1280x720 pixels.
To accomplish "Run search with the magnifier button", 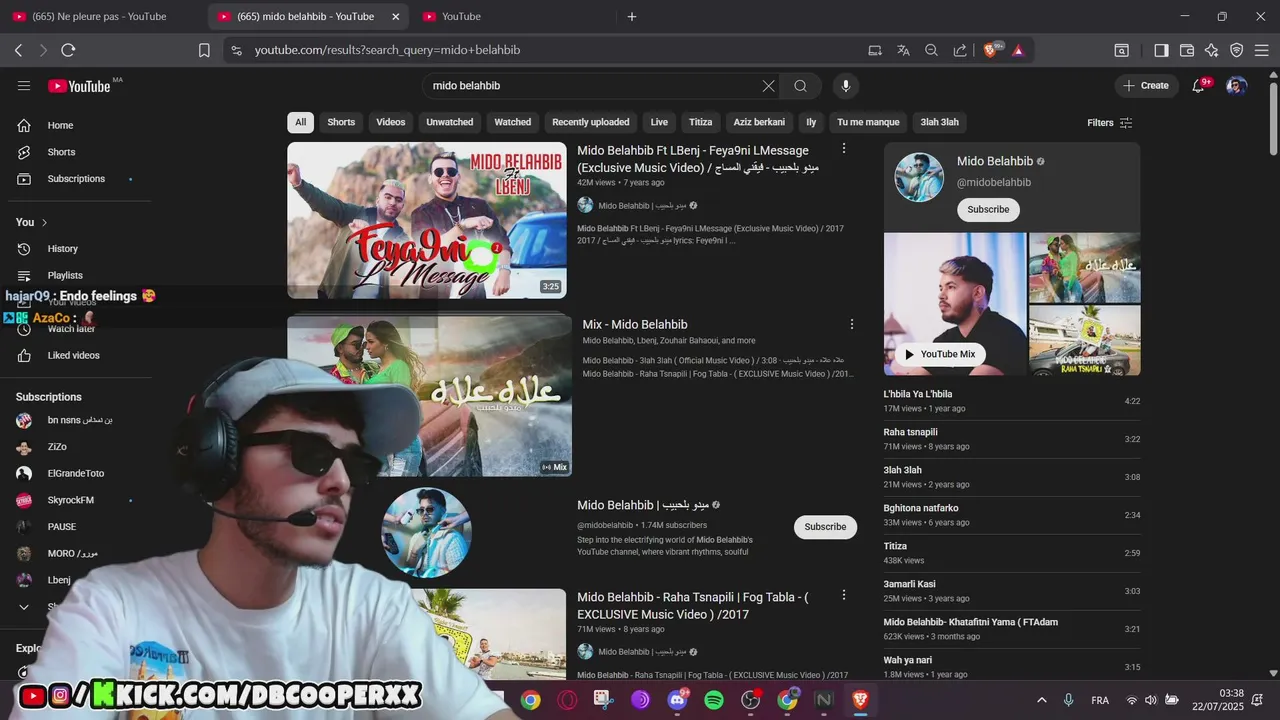I will coord(800,86).
